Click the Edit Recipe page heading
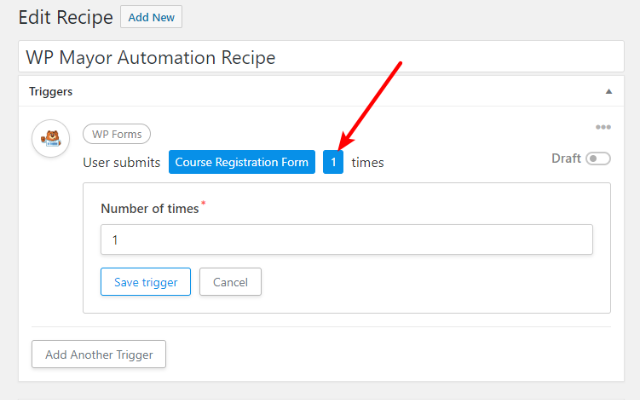Image resolution: width=640 pixels, height=400 pixels. coord(66,17)
